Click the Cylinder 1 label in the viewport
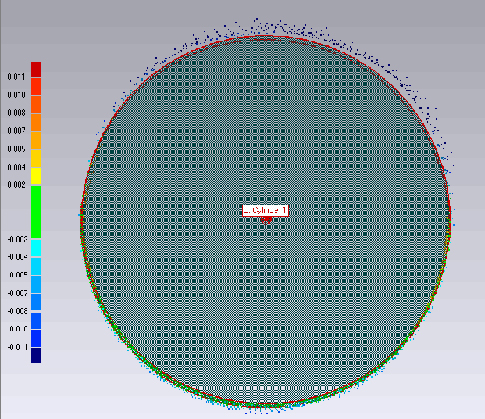Viewport: 485px width, 419px height. coord(265,211)
